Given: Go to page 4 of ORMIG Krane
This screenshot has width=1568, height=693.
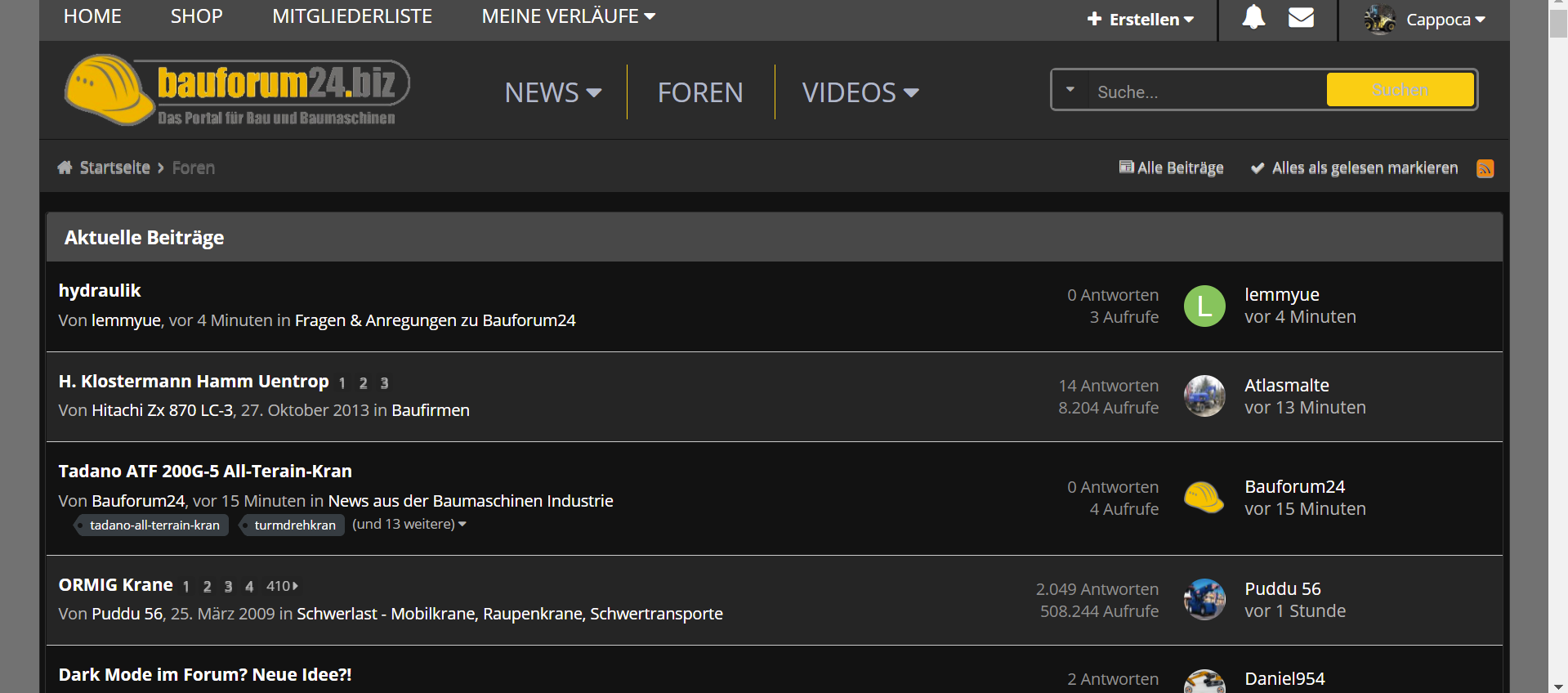Looking at the screenshot, I should pos(249,587).
